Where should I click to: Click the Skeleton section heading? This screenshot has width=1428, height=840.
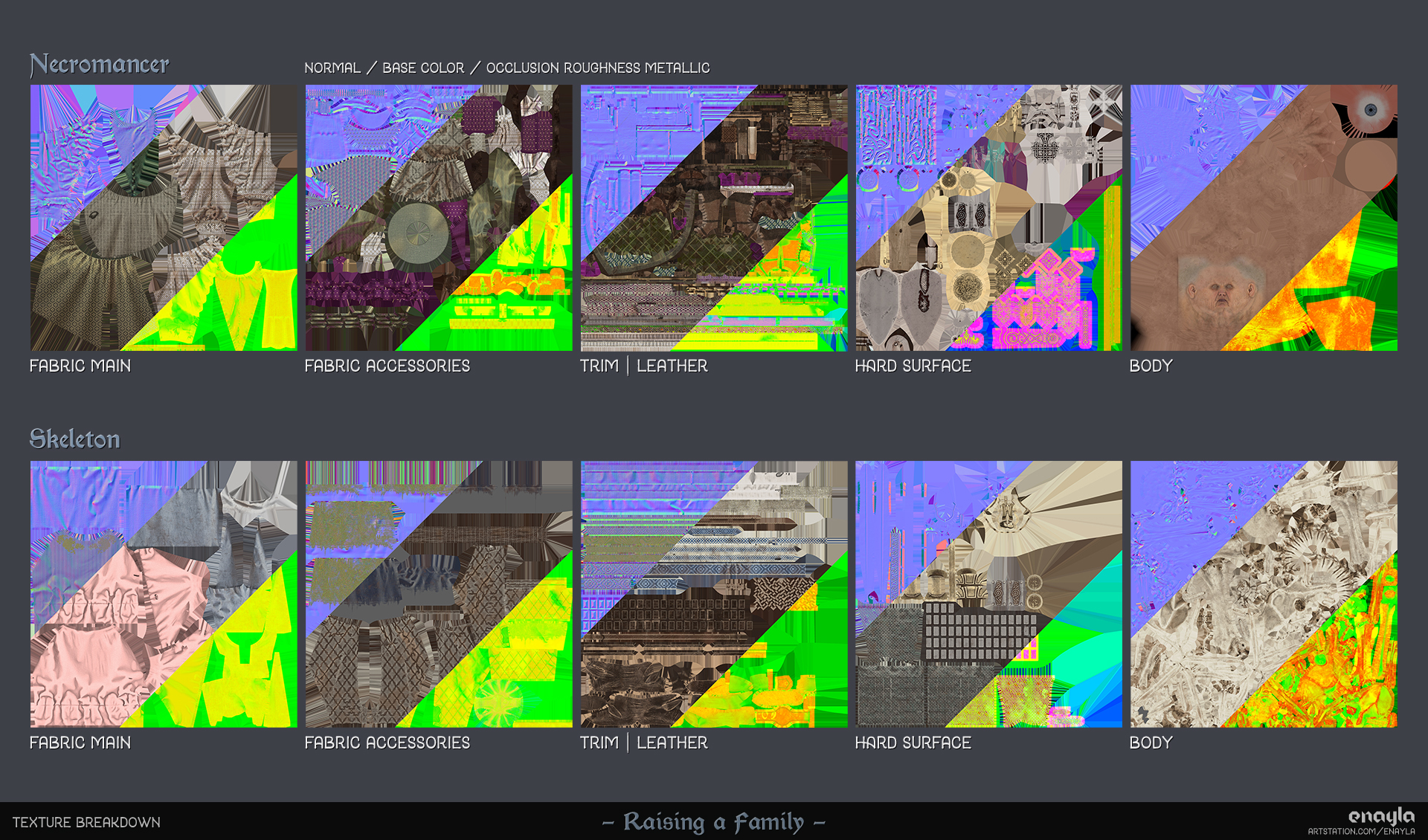coord(74,439)
